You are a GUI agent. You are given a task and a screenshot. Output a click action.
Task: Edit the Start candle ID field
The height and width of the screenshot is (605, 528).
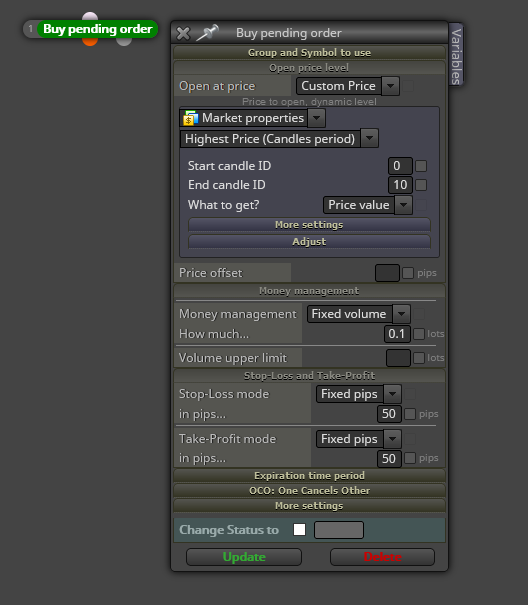(400, 166)
